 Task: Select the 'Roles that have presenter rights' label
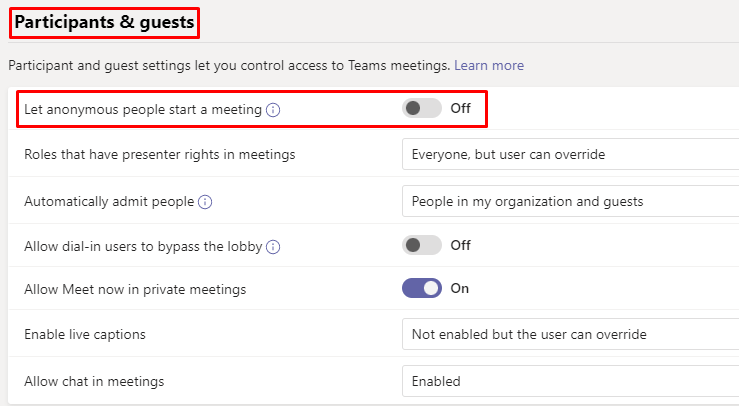pos(159,155)
